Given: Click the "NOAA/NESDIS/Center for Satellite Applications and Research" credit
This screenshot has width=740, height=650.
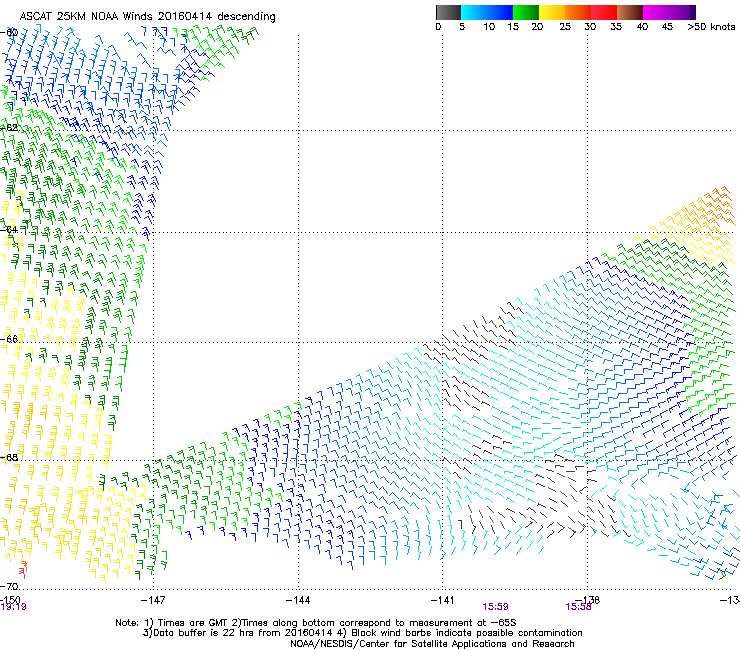Looking at the screenshot, I should pos(432,644).
